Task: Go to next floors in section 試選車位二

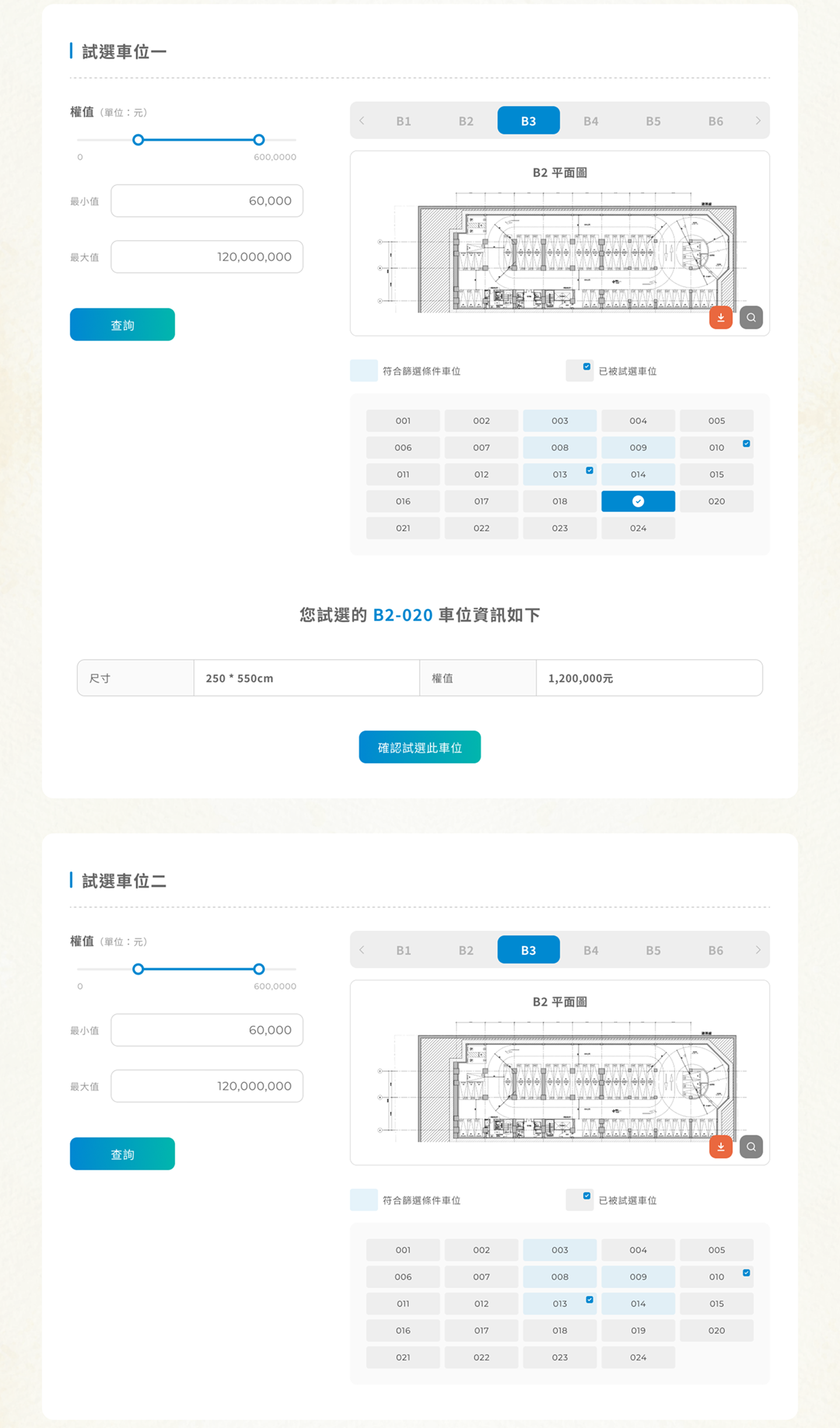Action: tap(758, 950)
